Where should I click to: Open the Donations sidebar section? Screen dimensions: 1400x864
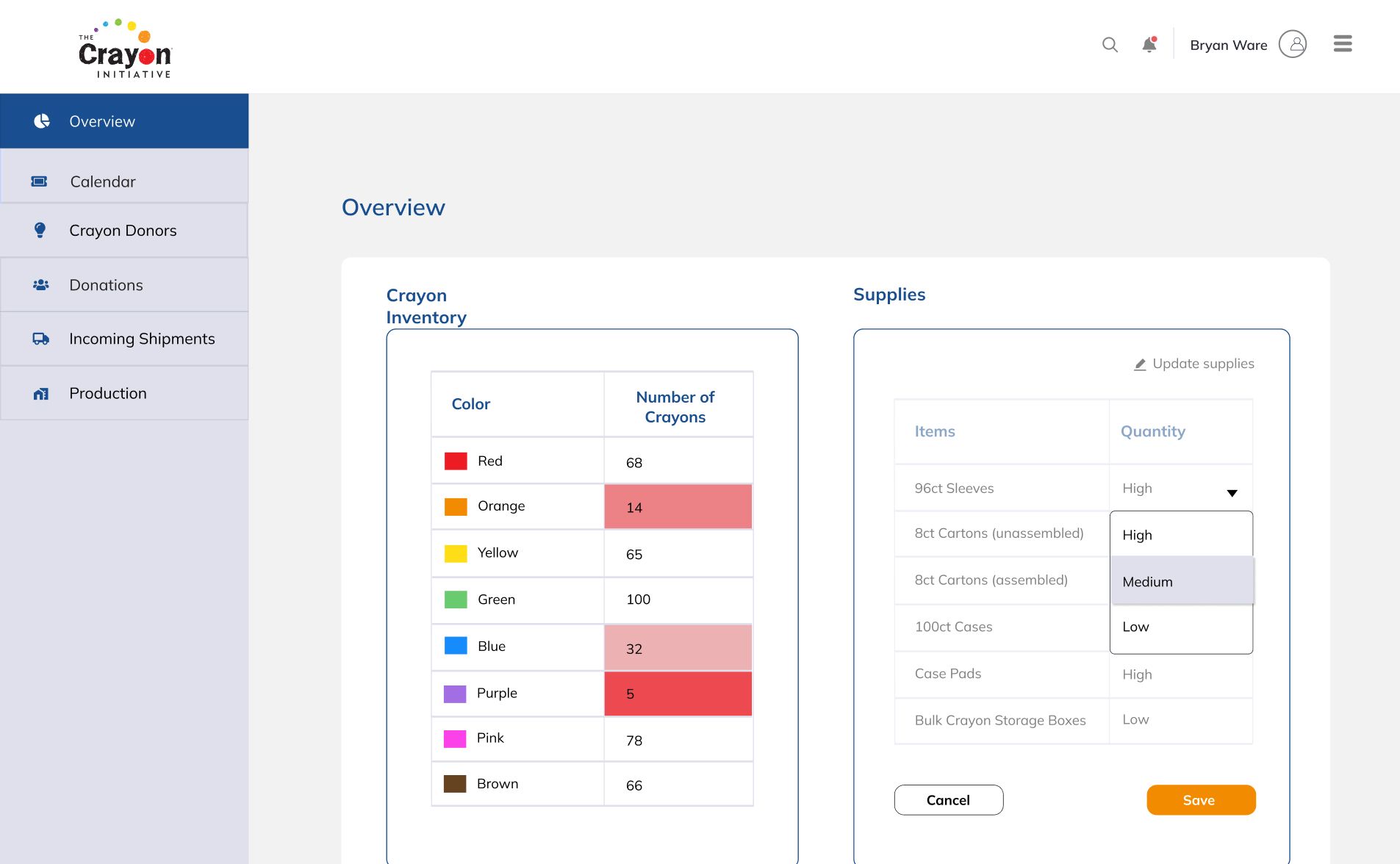point(124,285)
